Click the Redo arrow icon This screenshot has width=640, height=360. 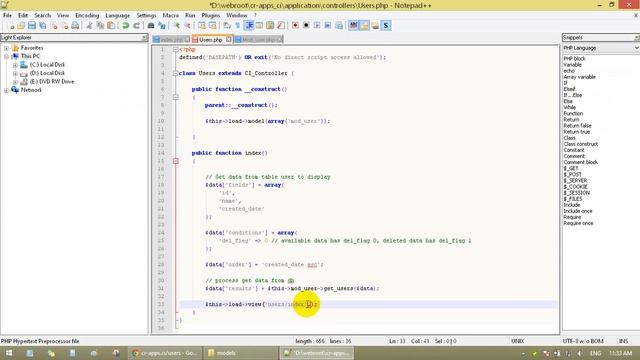[x=136, y=26]
